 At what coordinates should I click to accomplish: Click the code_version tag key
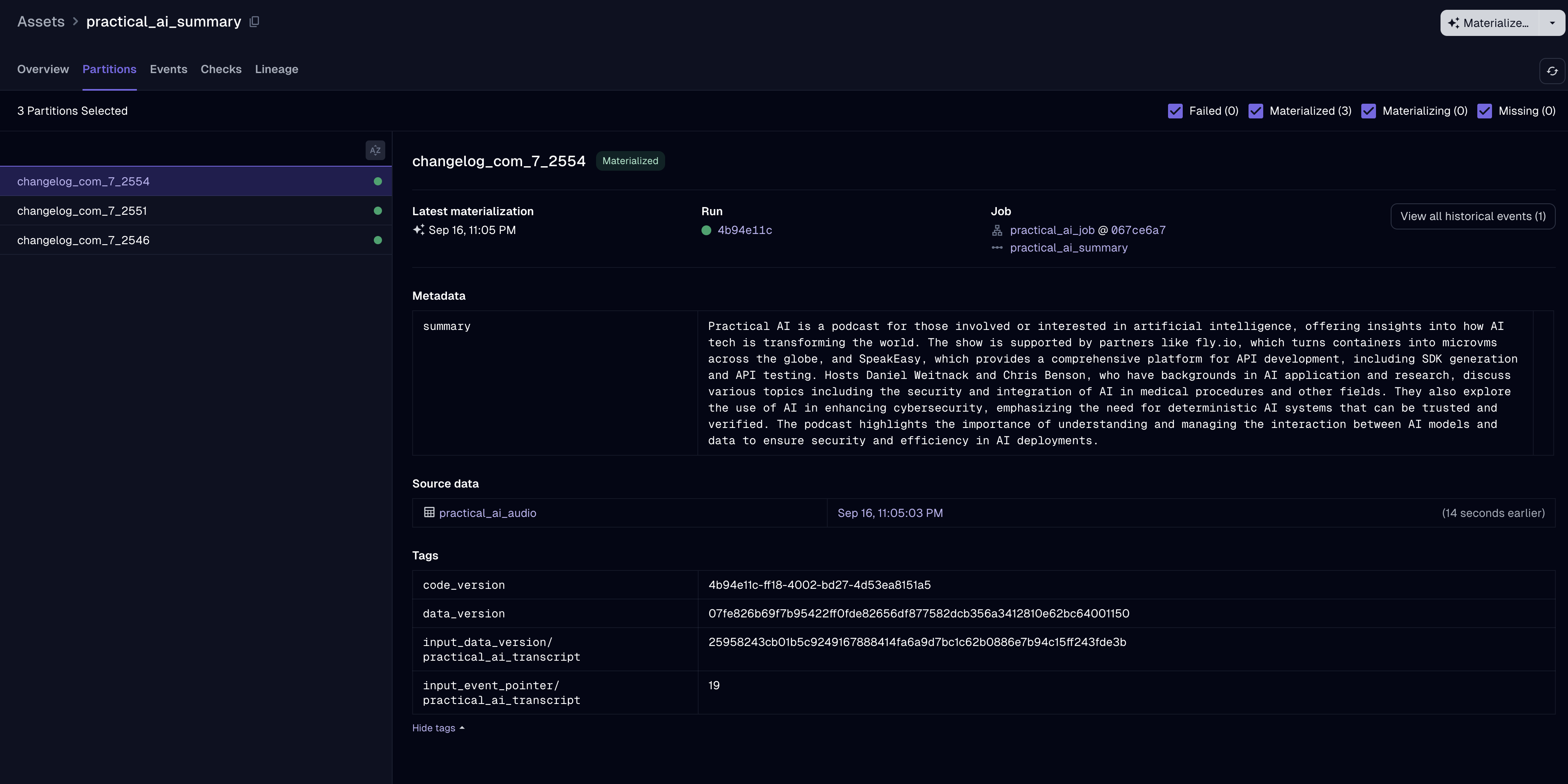(x=464, y=585)
